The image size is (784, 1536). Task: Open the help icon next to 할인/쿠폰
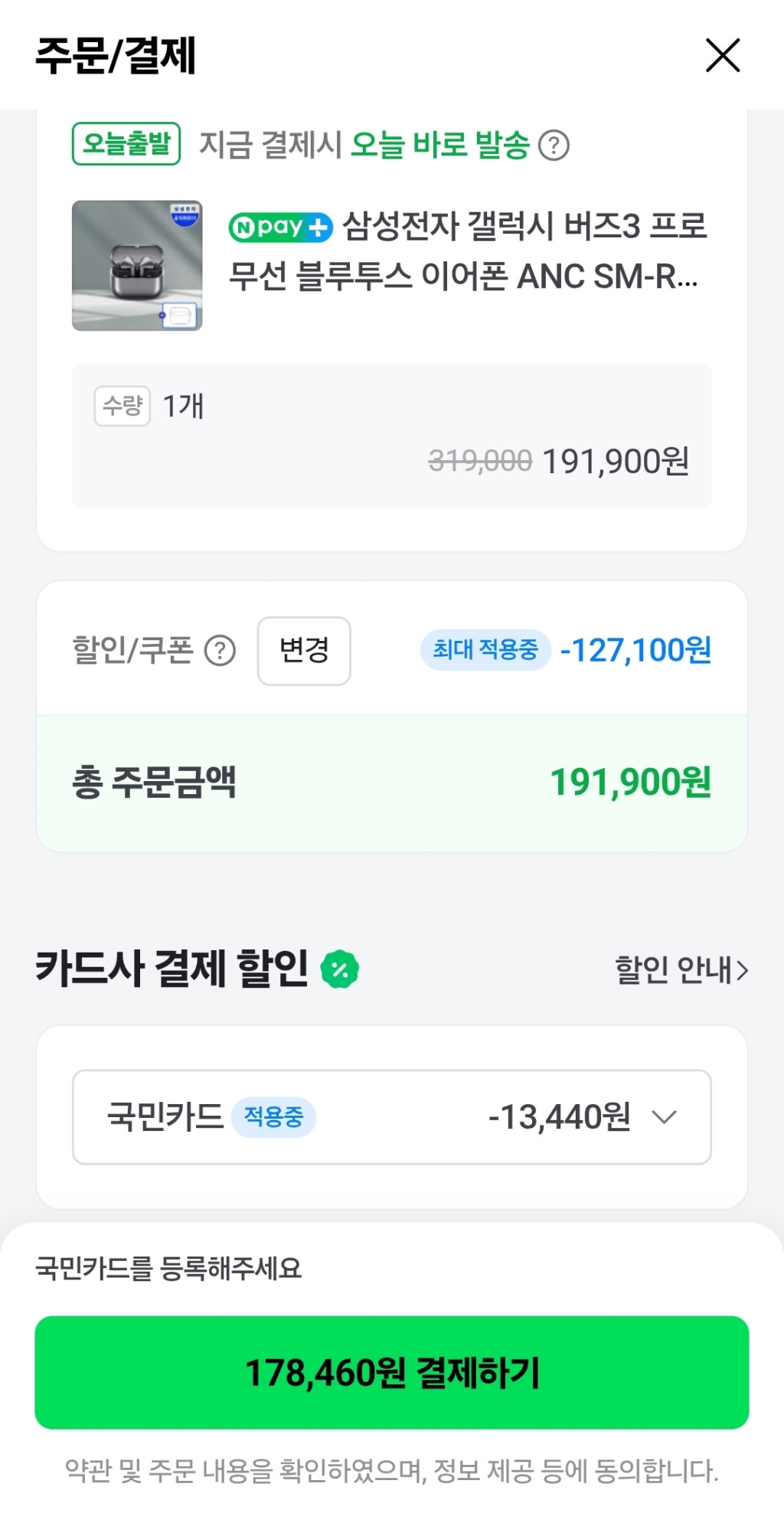[x=220, y=651]
